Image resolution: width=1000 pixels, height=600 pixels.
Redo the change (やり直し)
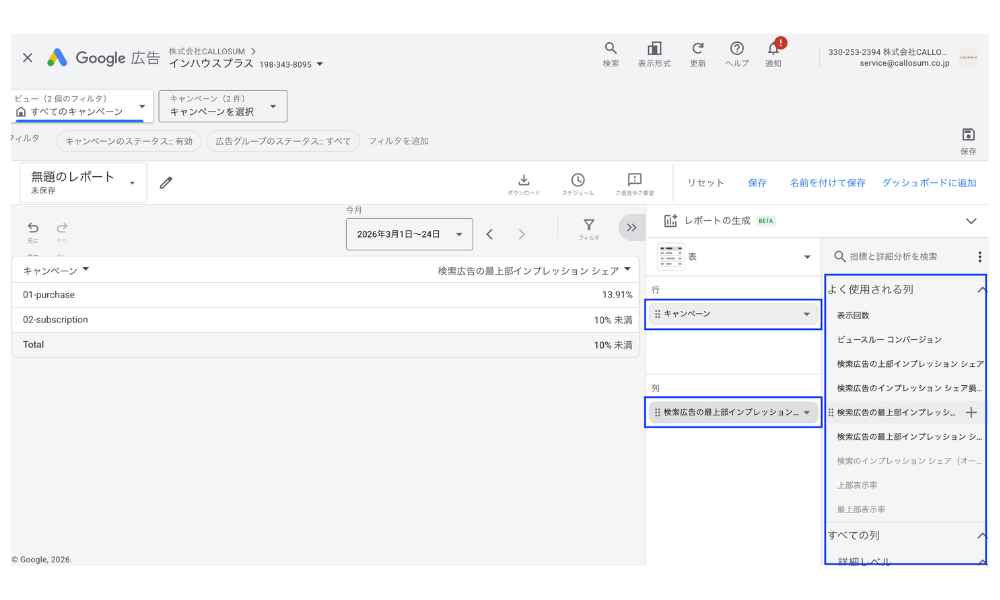62,231
